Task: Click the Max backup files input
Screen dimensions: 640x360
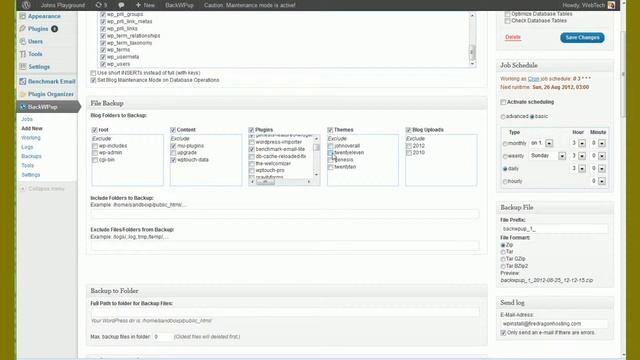Action: tap(162, 337)
